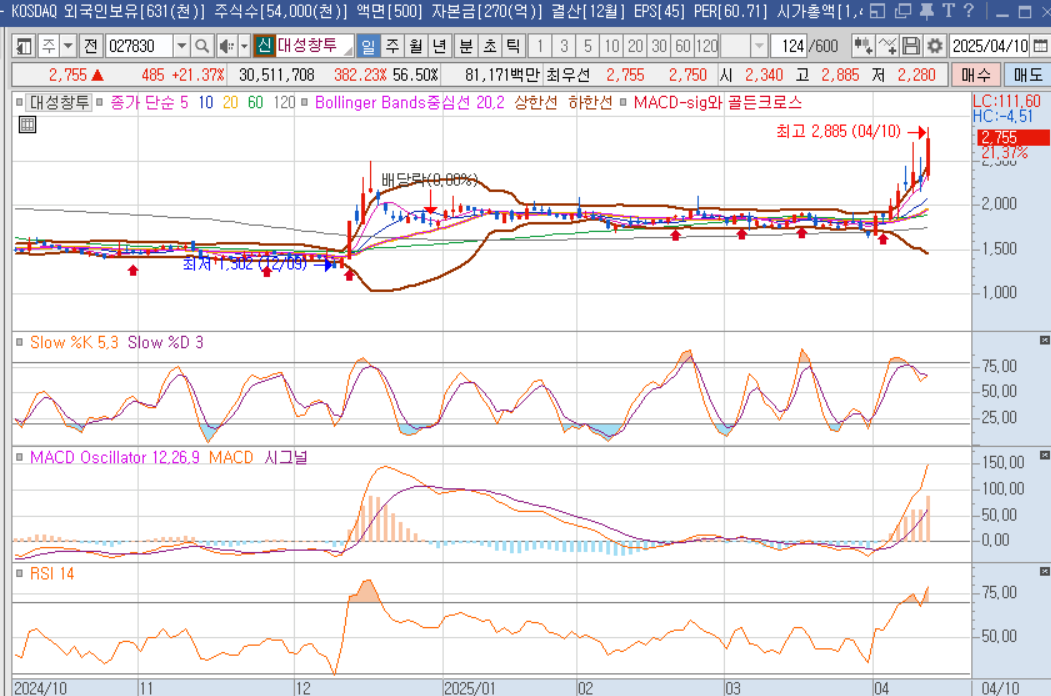Click the 30,511,708 volume value
This screenshot has height=696, width=1051.
(x=277, y=75)
